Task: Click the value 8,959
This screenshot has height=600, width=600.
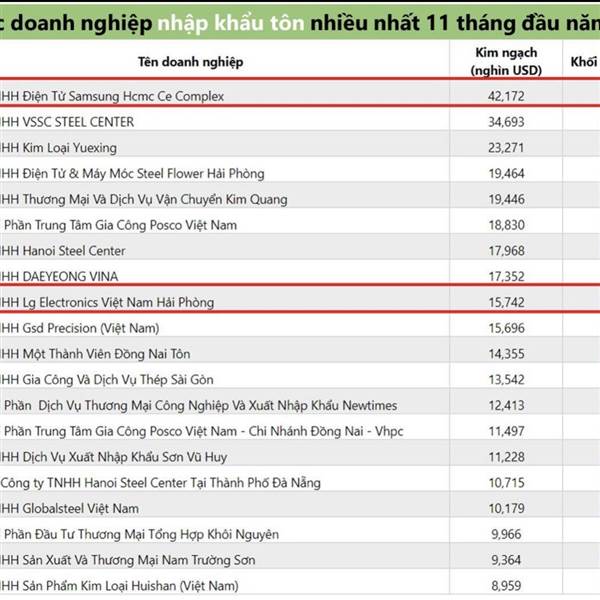Action: tap(506, 586)
